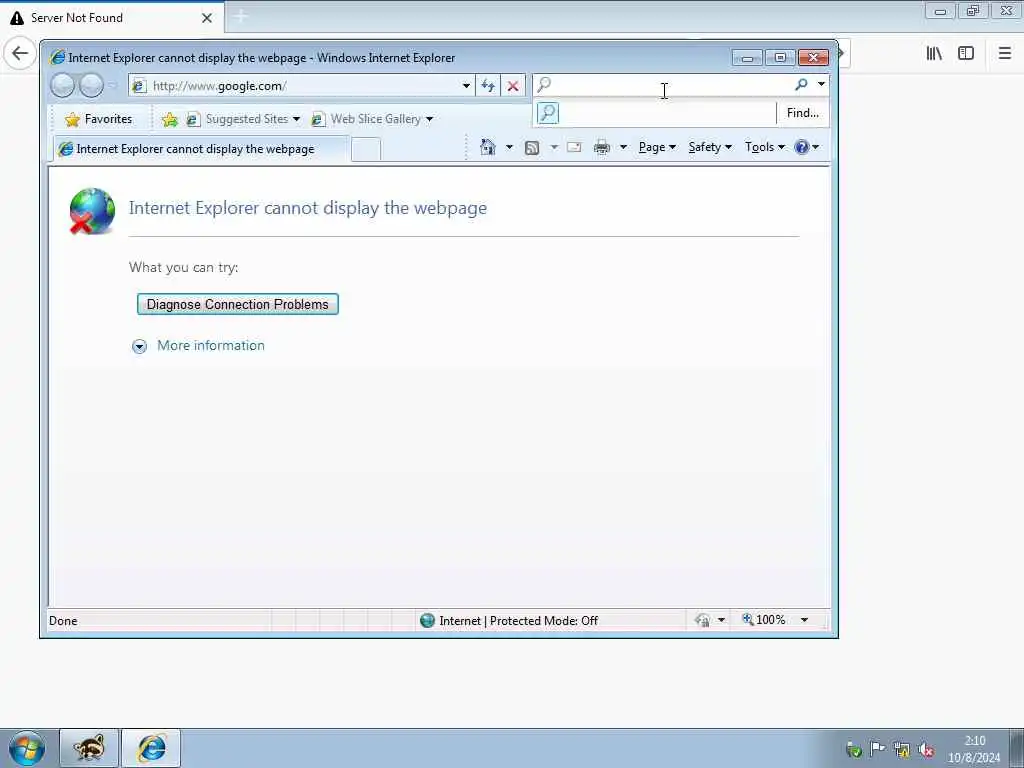Open Suggested Sites dropdown

pos(243,119)
